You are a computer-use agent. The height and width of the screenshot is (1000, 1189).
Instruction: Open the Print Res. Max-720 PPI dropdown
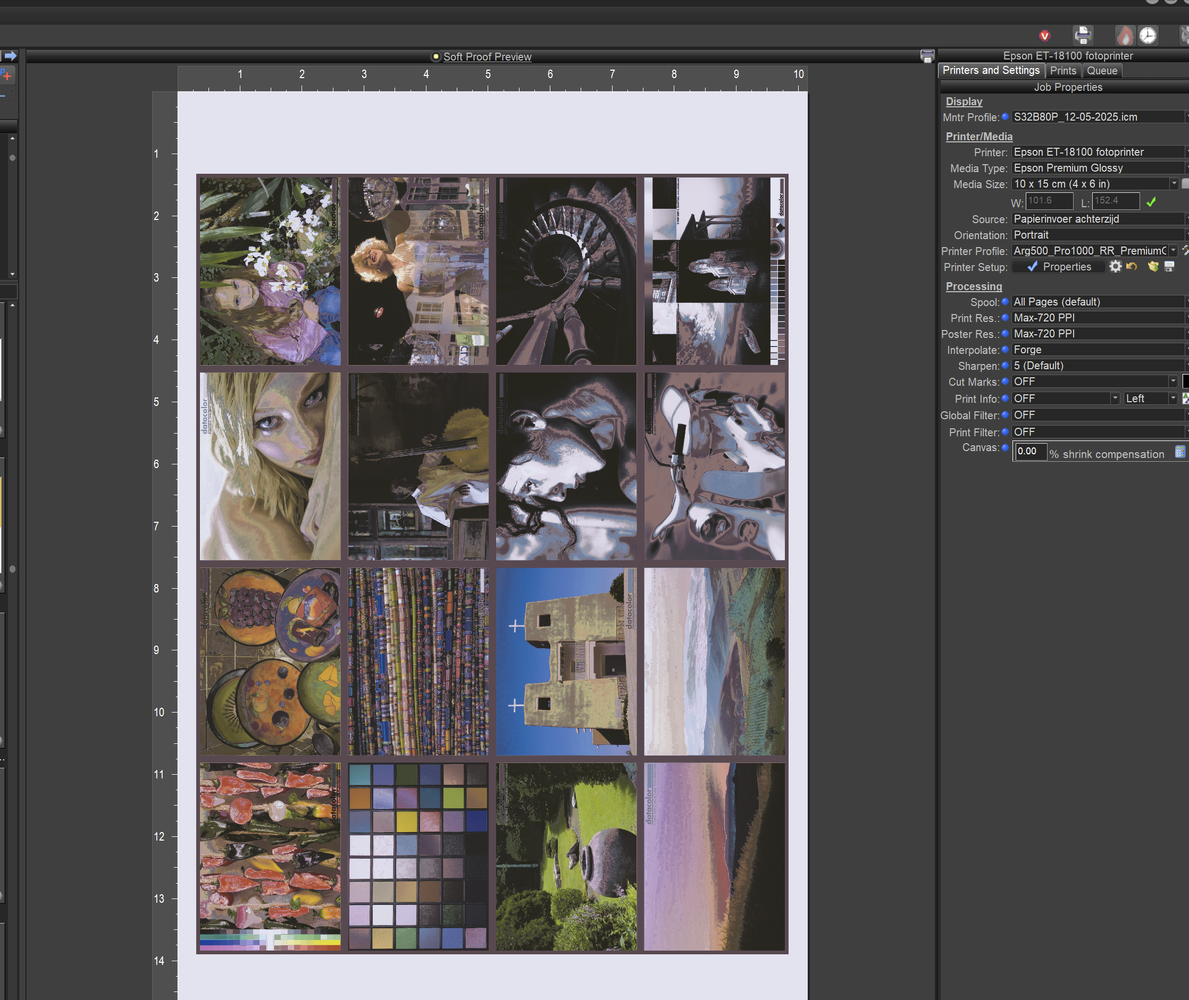(1100, 318)
